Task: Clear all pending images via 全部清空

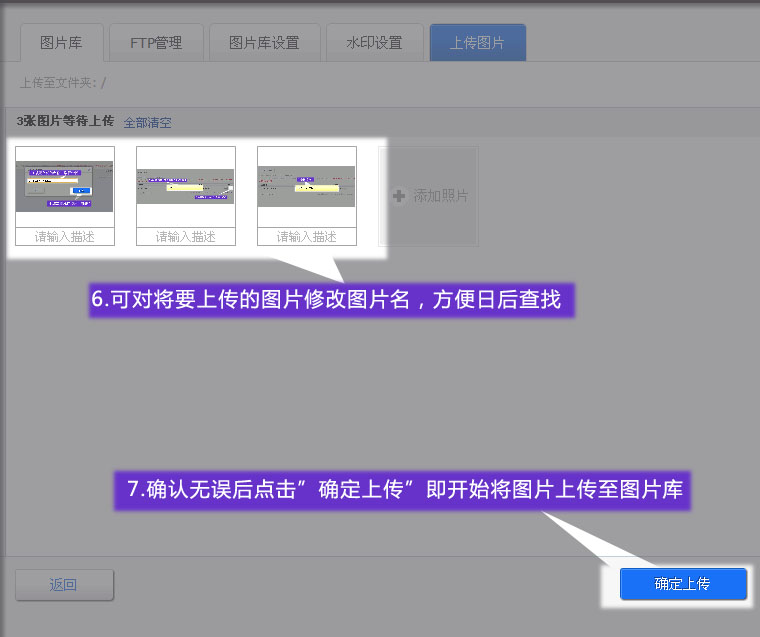Action: tap(147, 122)
